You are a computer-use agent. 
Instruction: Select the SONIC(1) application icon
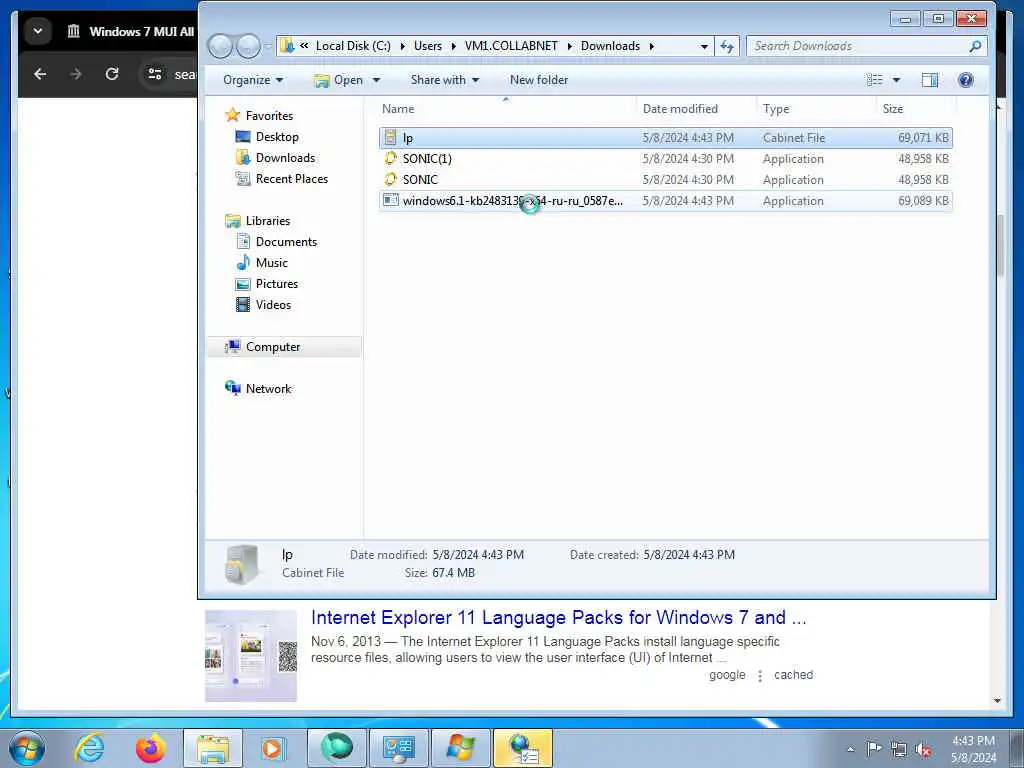391,159
